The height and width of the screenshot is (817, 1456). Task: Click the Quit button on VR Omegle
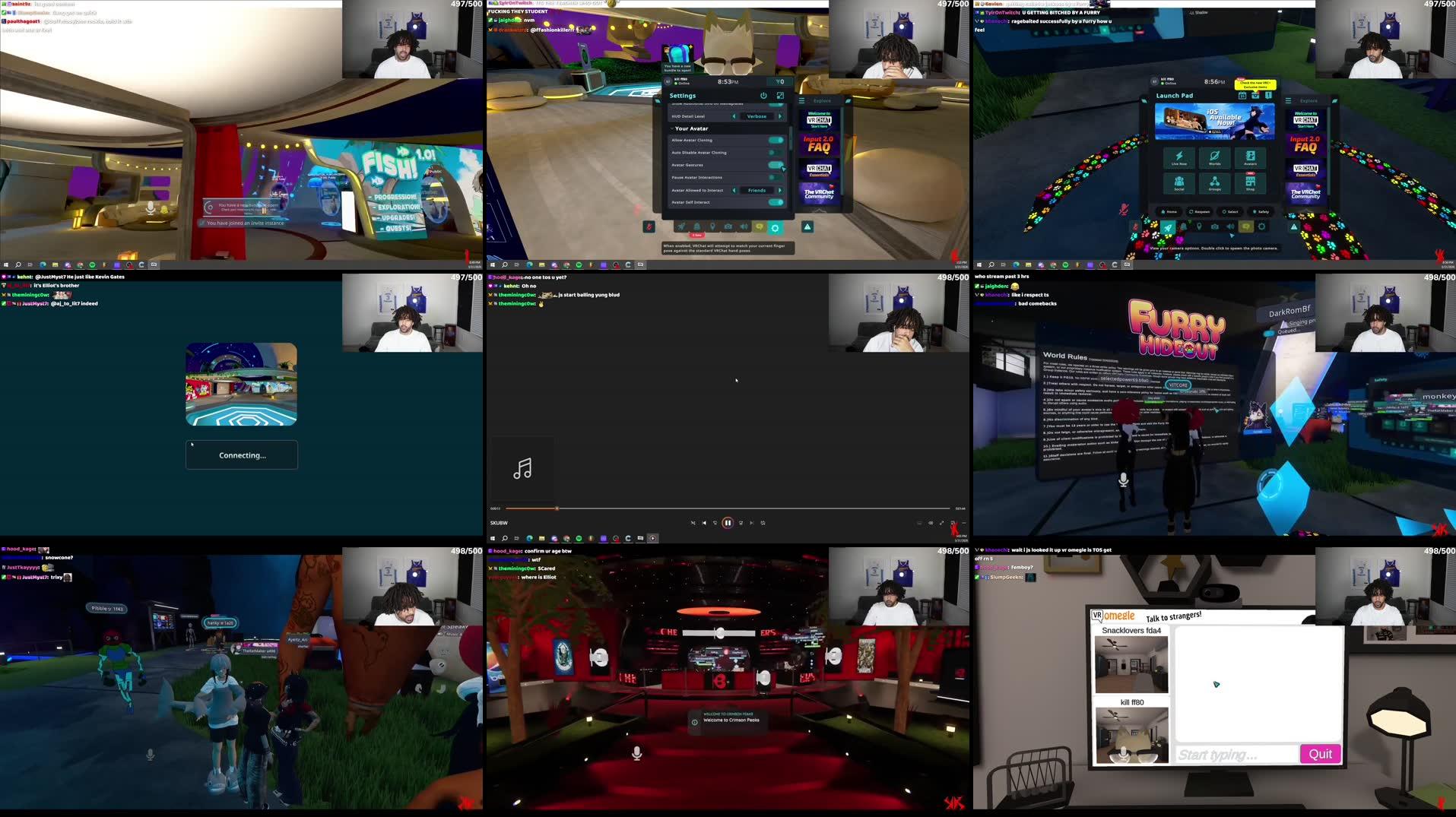1320,754
